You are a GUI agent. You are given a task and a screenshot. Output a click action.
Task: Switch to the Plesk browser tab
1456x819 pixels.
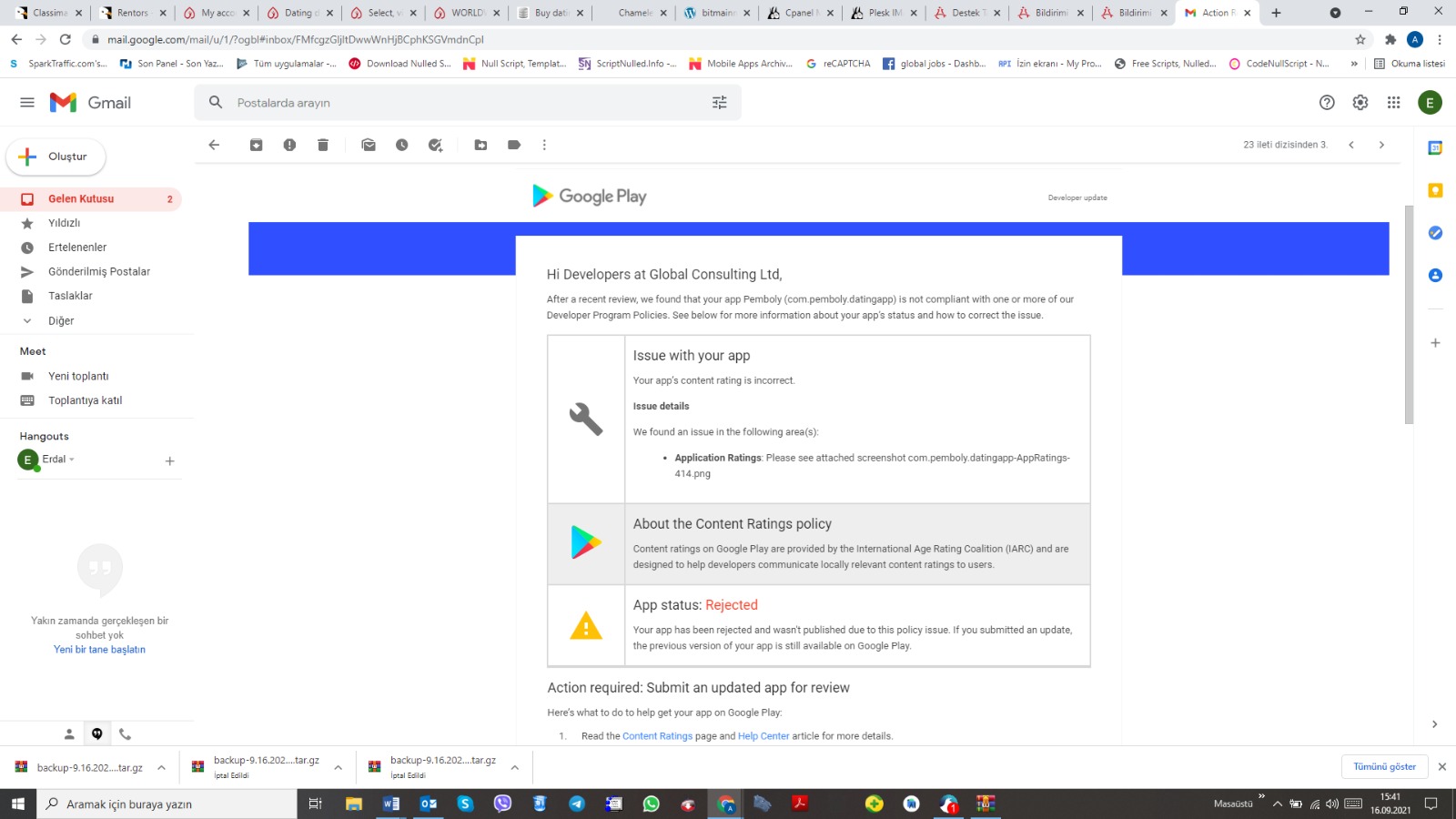pyautogui.click(x=885, y=13)
